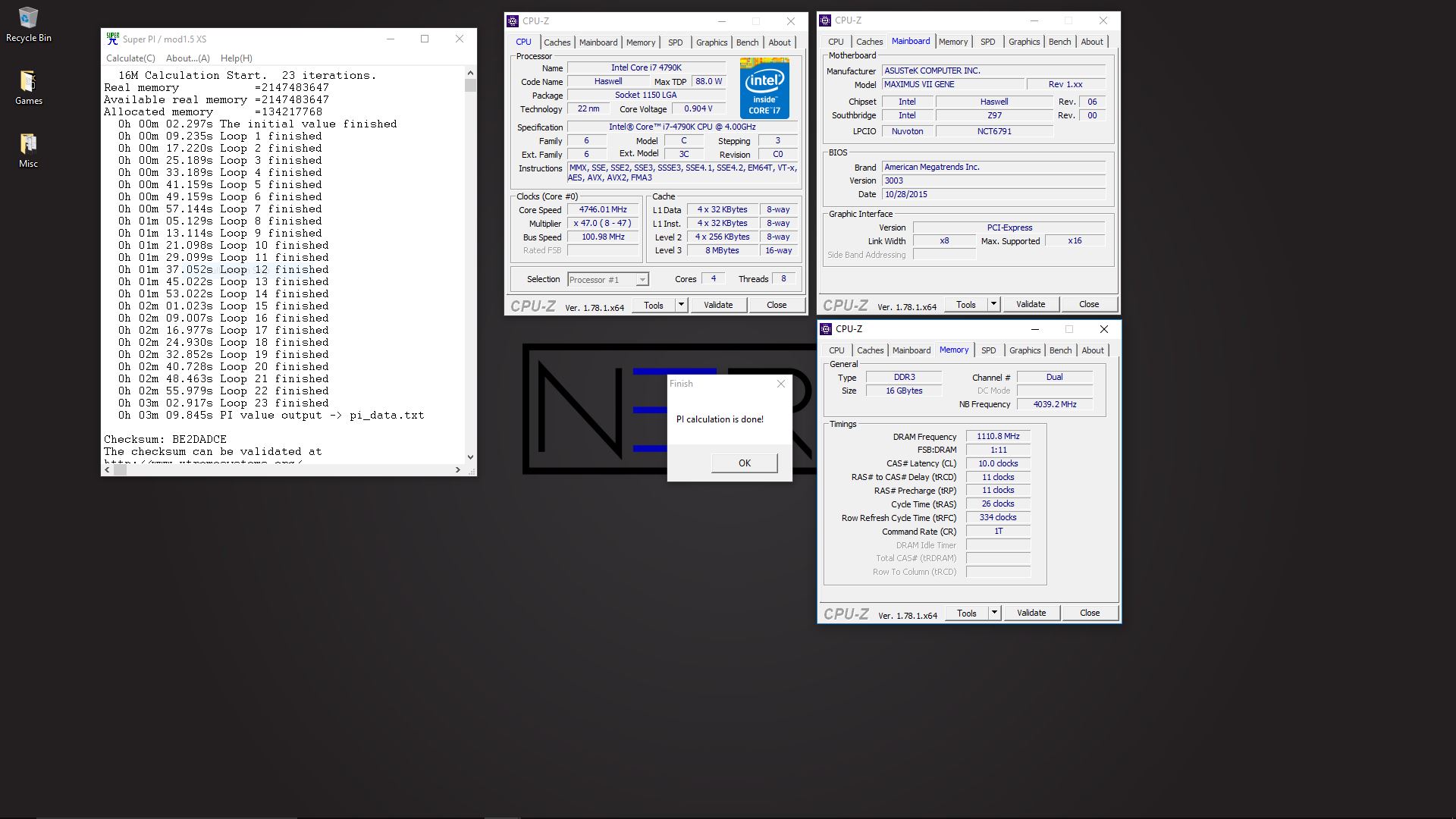The image size is (1456, 819).
Task: Open About...(A) menu in Super PI
Action: click(187, 58)
